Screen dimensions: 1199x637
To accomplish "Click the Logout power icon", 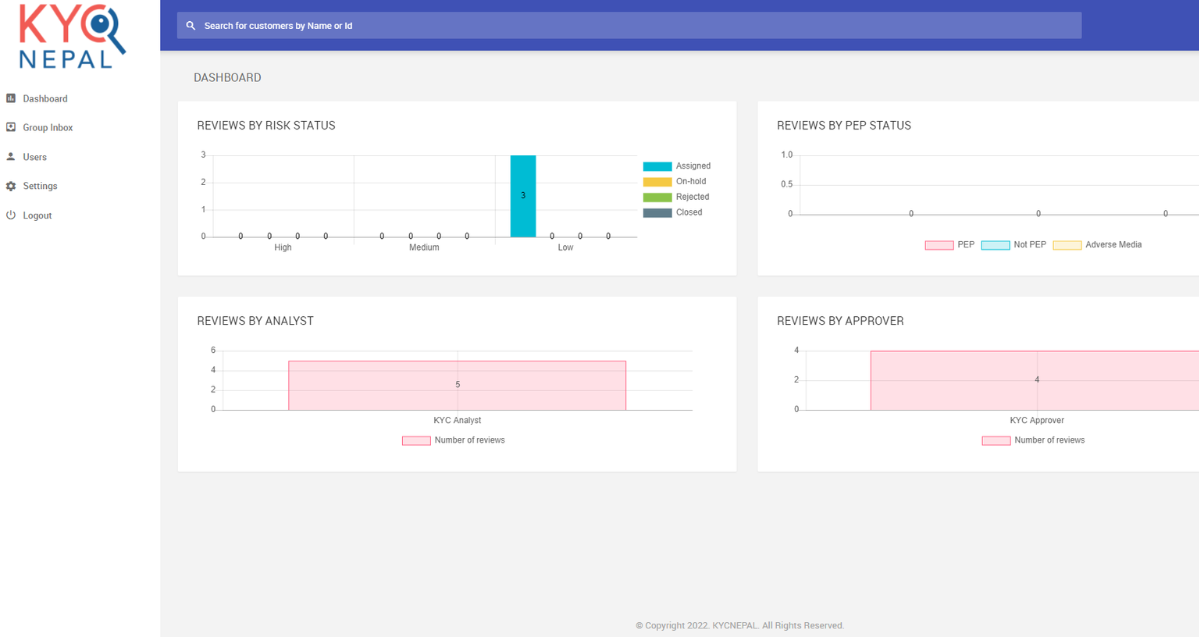I will pos(11,215).
